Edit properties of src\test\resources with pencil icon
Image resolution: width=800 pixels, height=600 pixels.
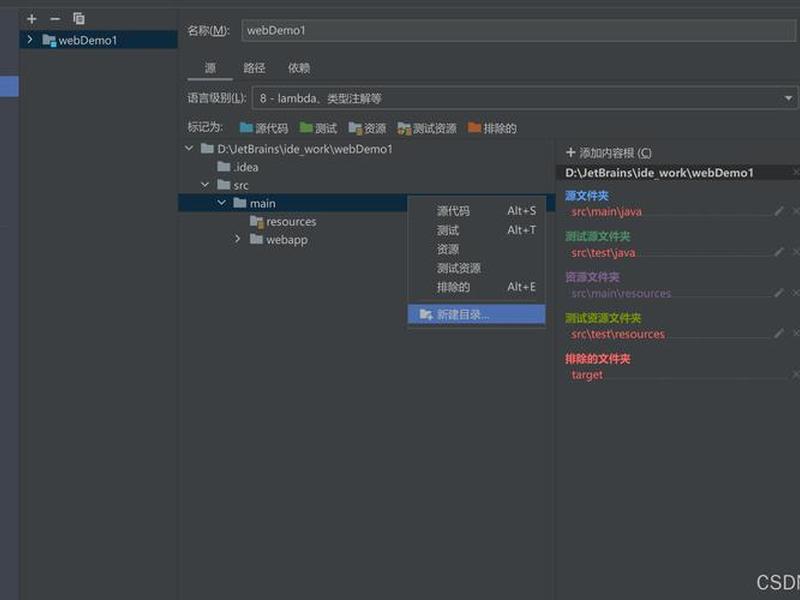pyautogui.click(x=779, y=334)
